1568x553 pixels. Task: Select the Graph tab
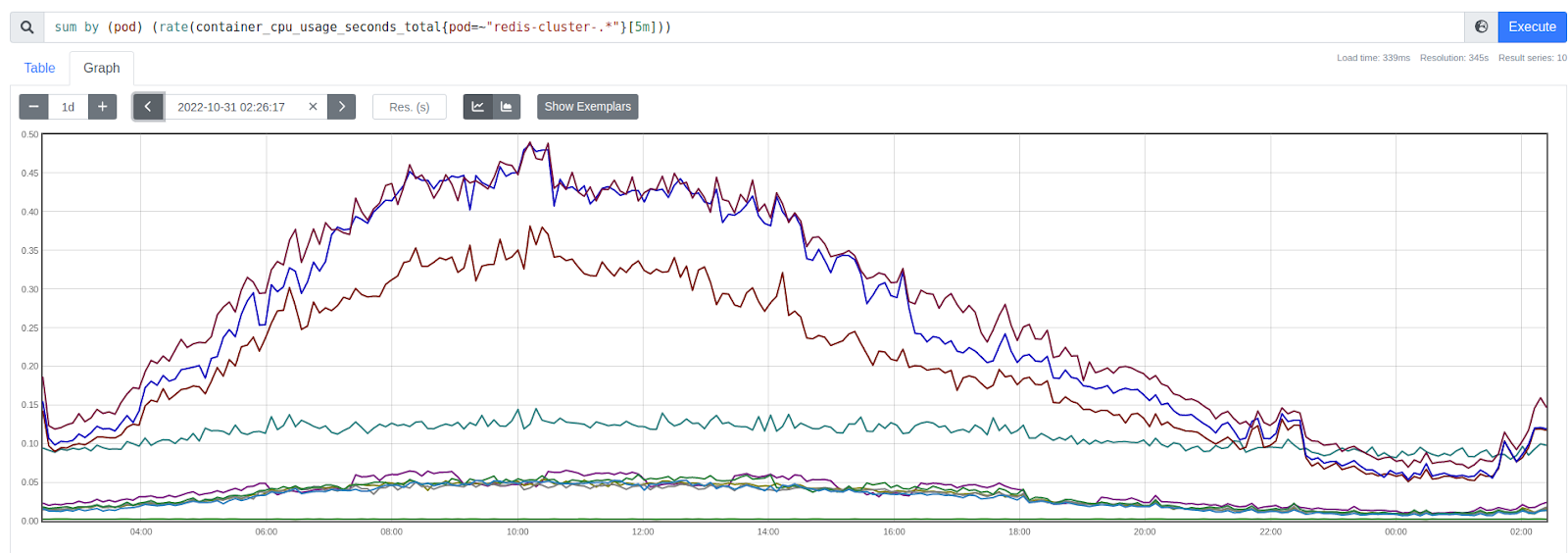(102, 68)
